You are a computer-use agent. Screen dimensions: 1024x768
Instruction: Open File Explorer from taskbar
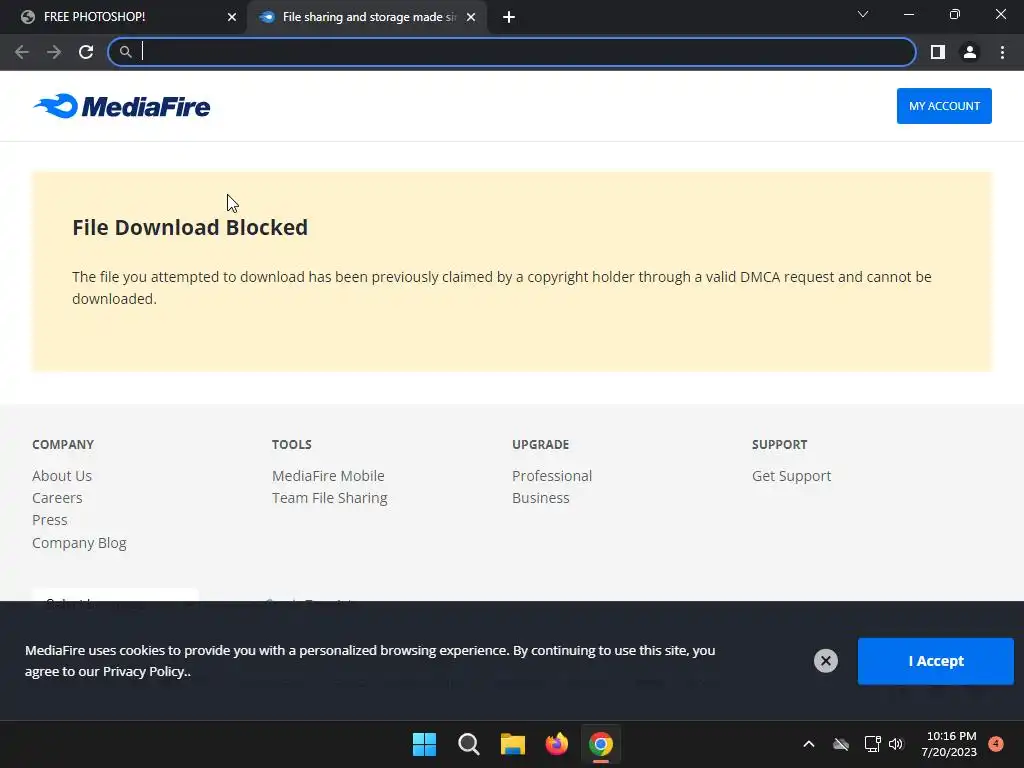click(513, 744)
